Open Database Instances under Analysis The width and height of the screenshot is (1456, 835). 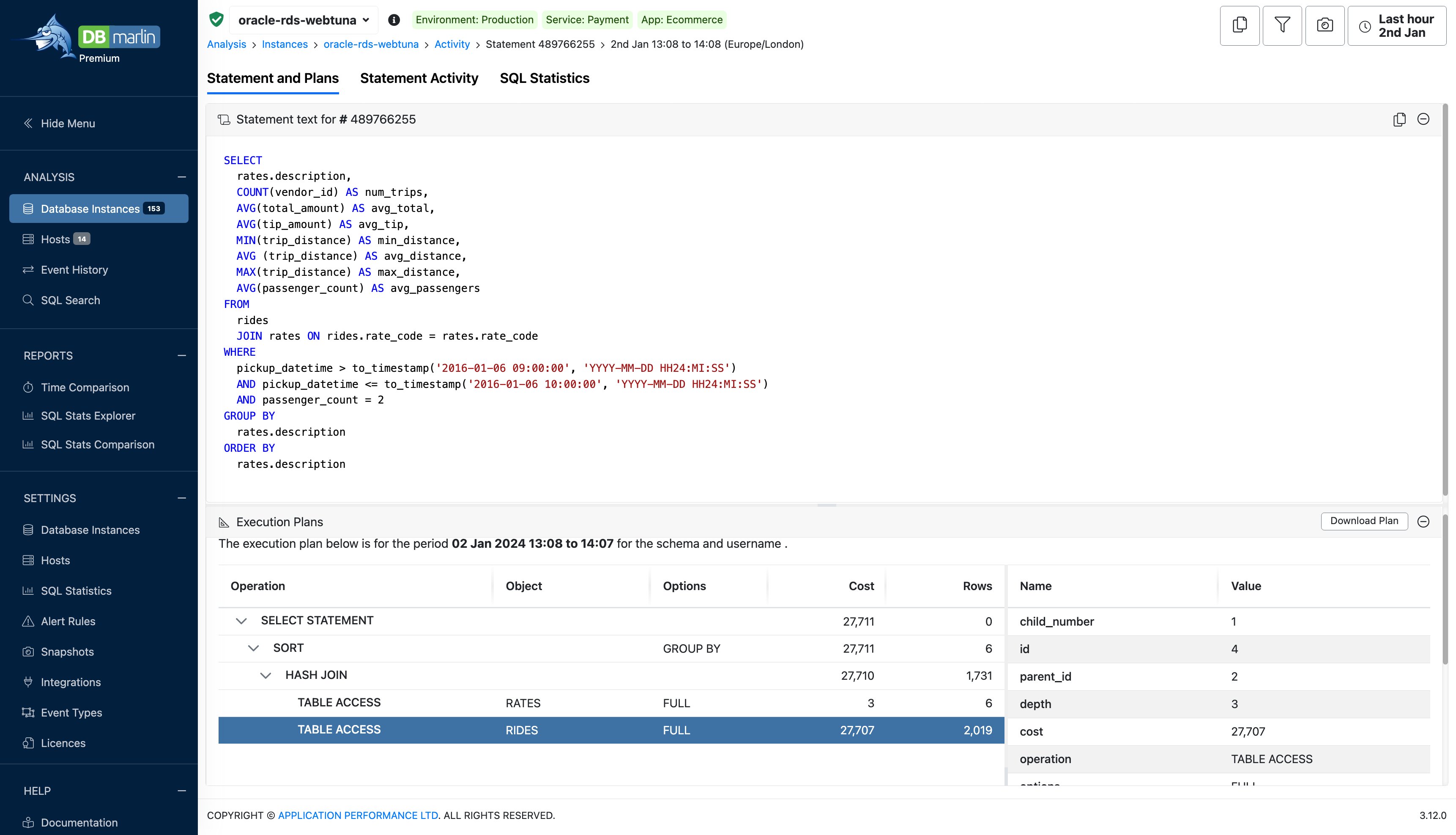tap(99, 209)
